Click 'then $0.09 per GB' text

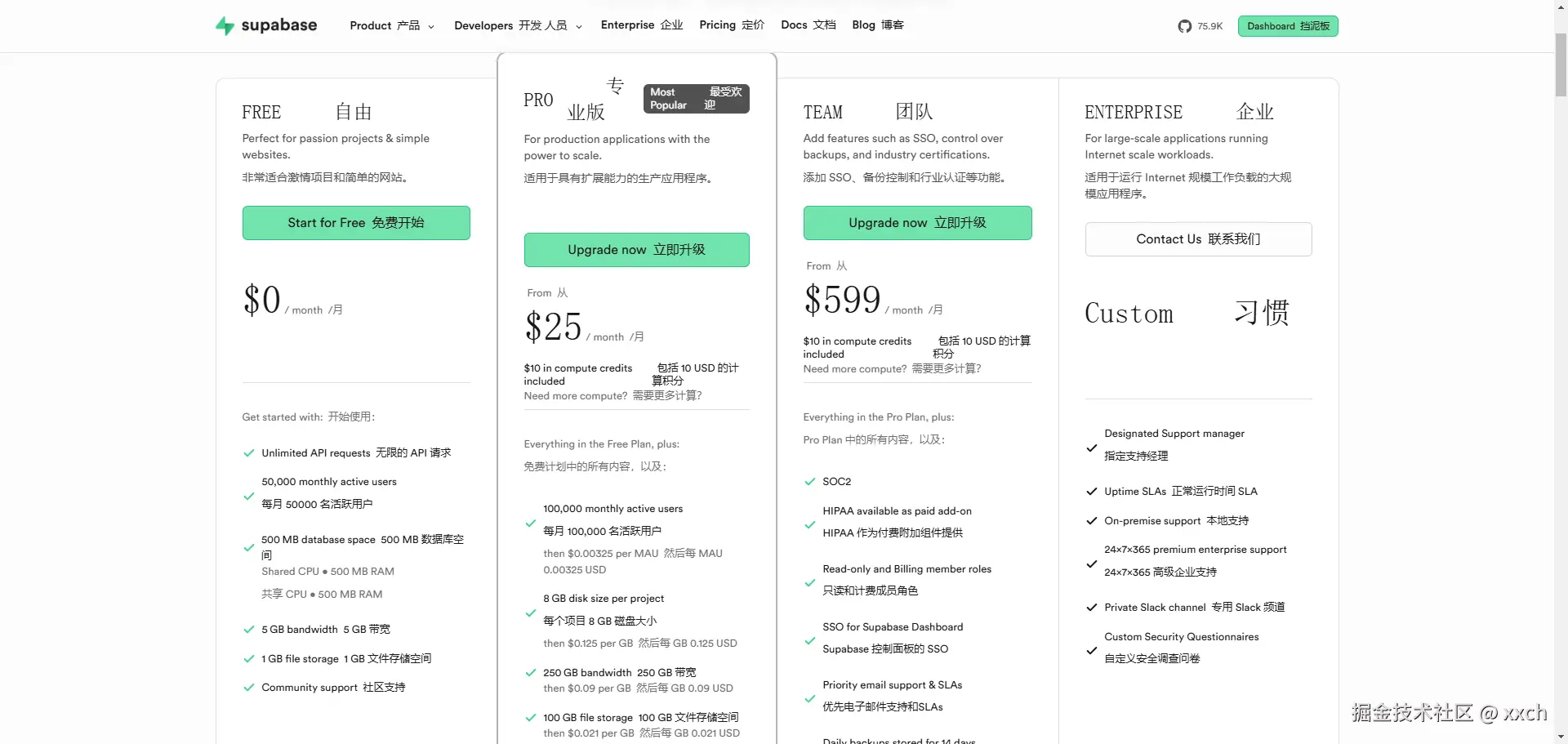(587, 688)
